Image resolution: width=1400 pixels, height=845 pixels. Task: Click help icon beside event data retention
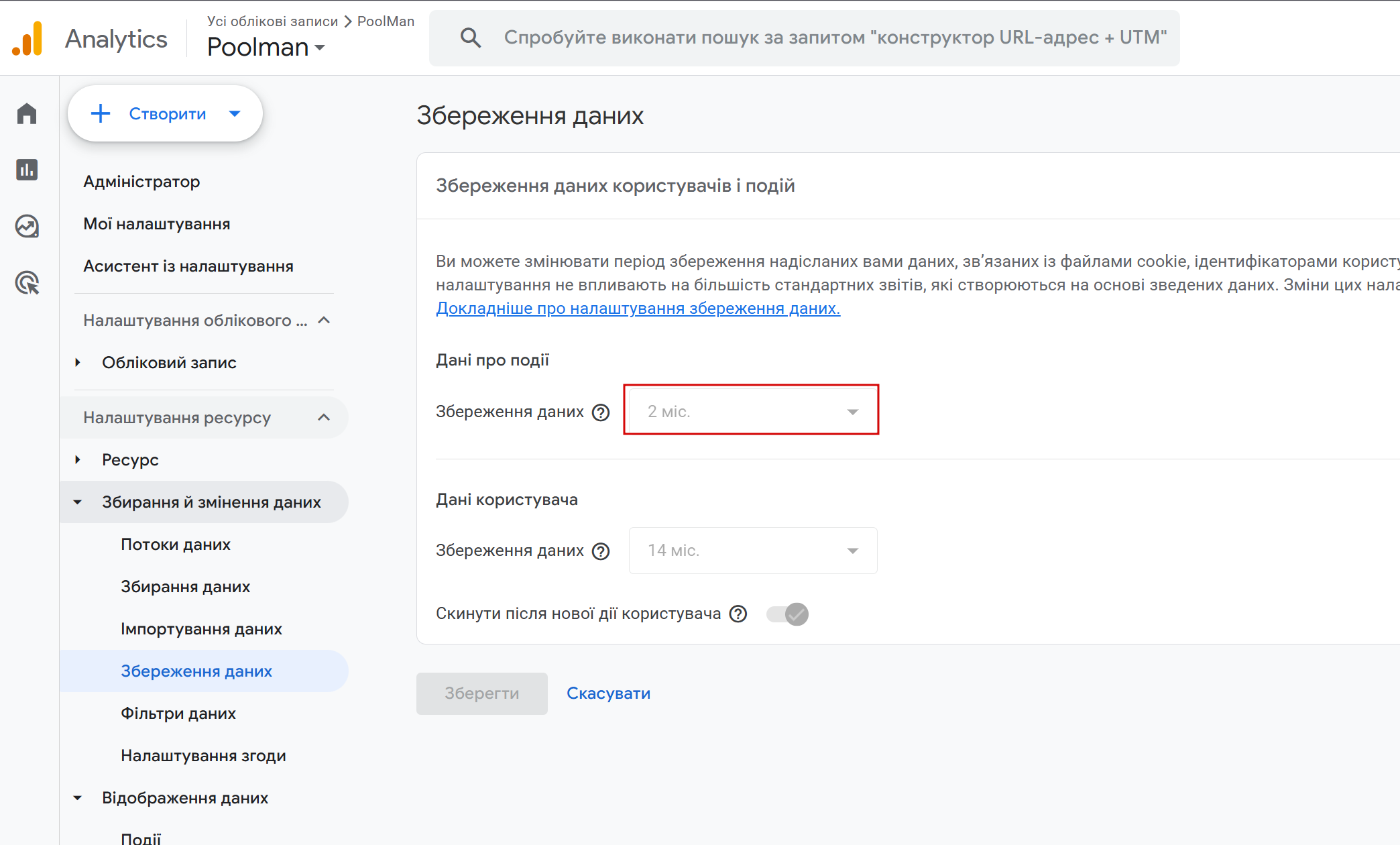601,412
